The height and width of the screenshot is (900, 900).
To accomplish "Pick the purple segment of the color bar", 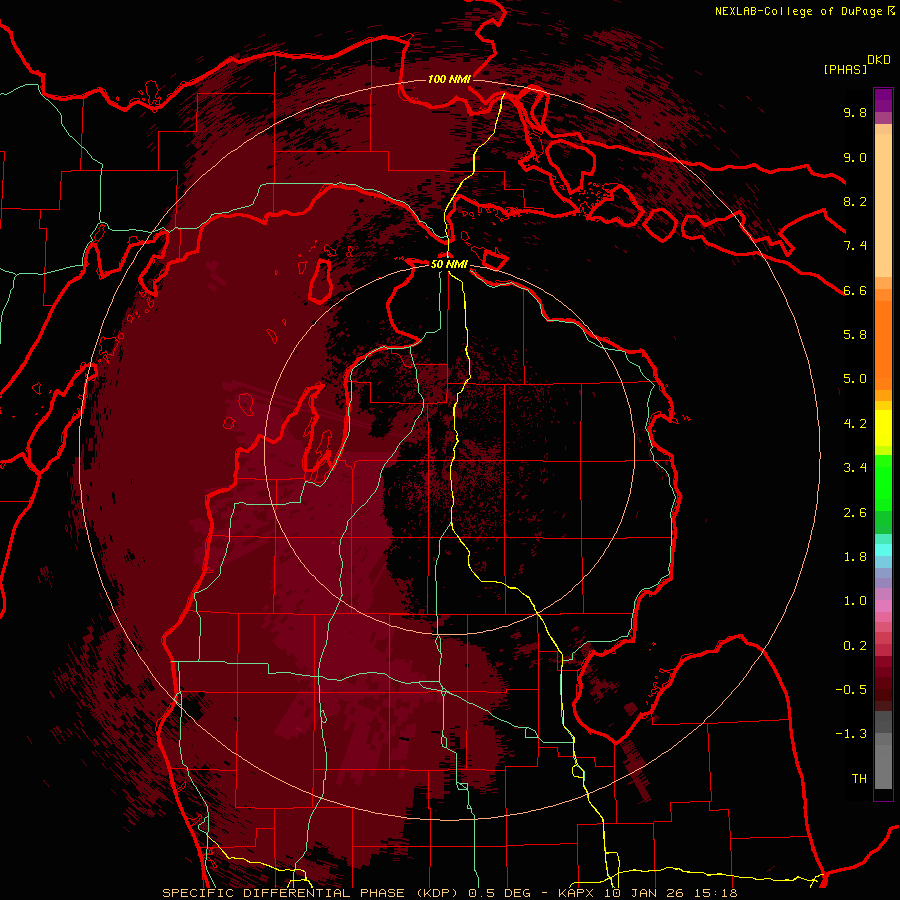I will [883, 100].
